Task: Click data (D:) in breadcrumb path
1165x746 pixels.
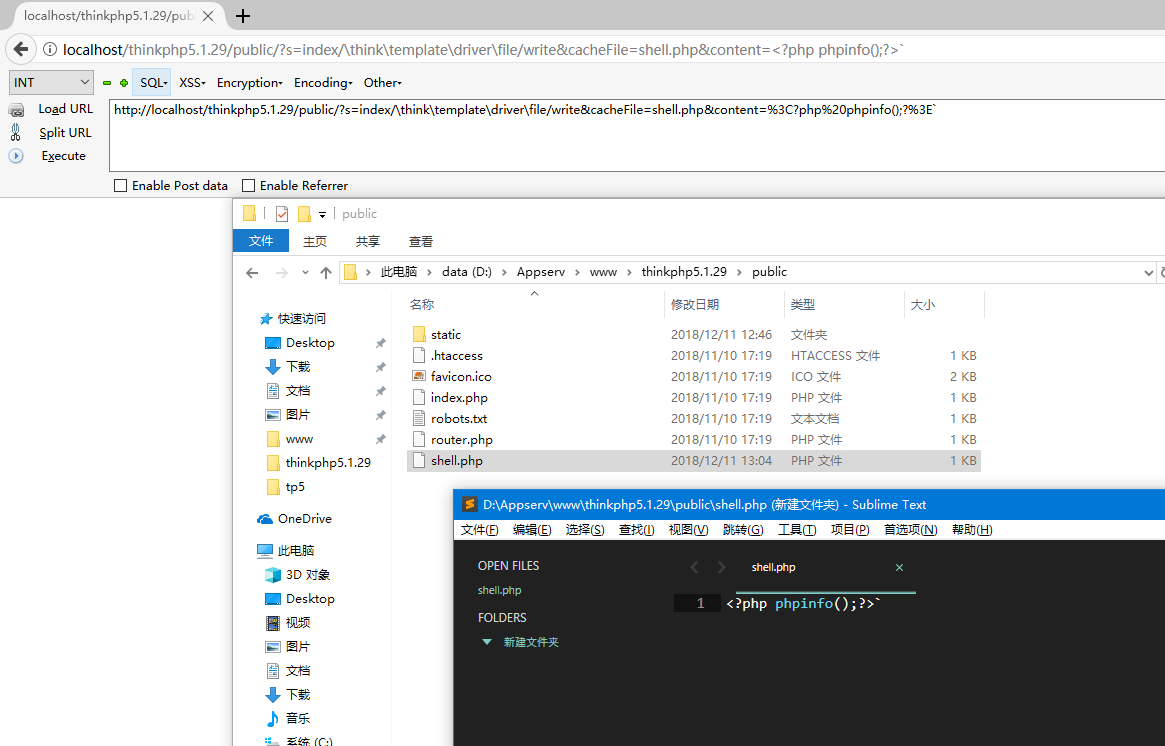Action: click(x=467, y=272)
